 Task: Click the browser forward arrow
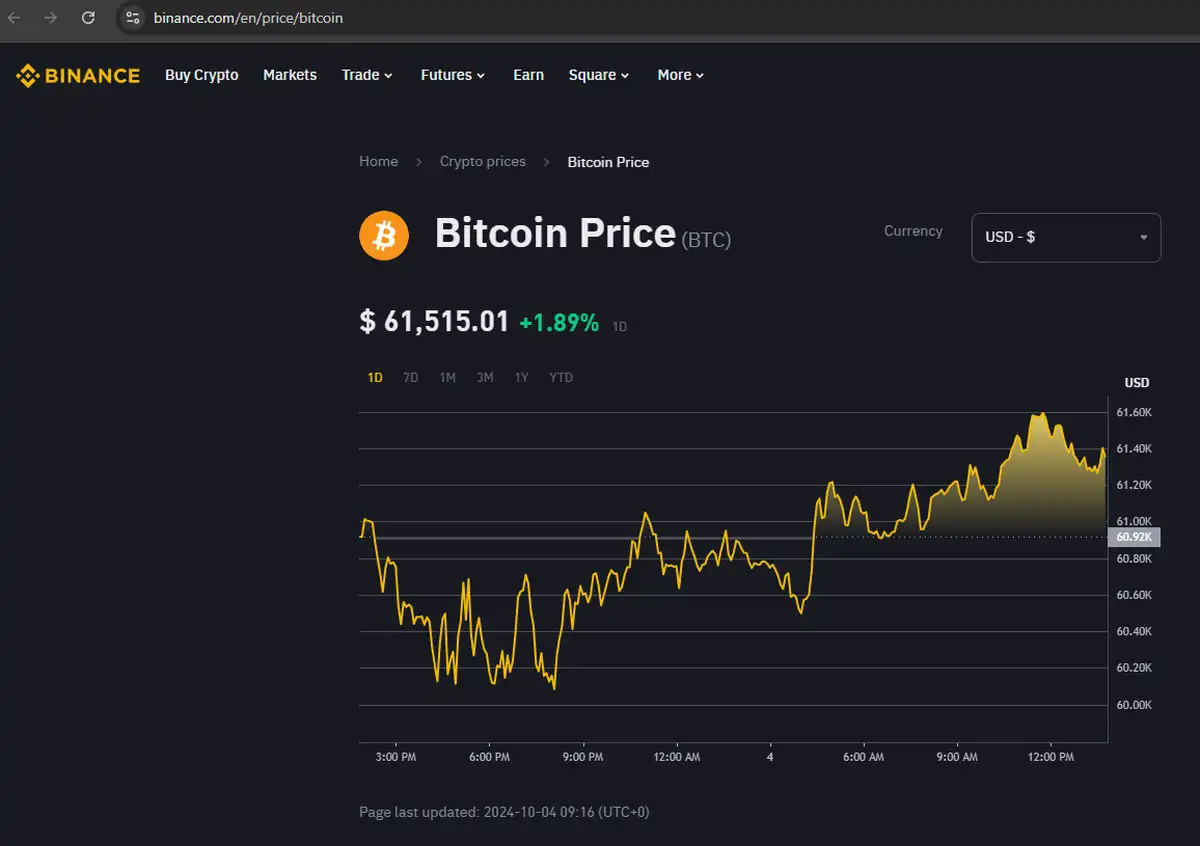pos(51,18)
